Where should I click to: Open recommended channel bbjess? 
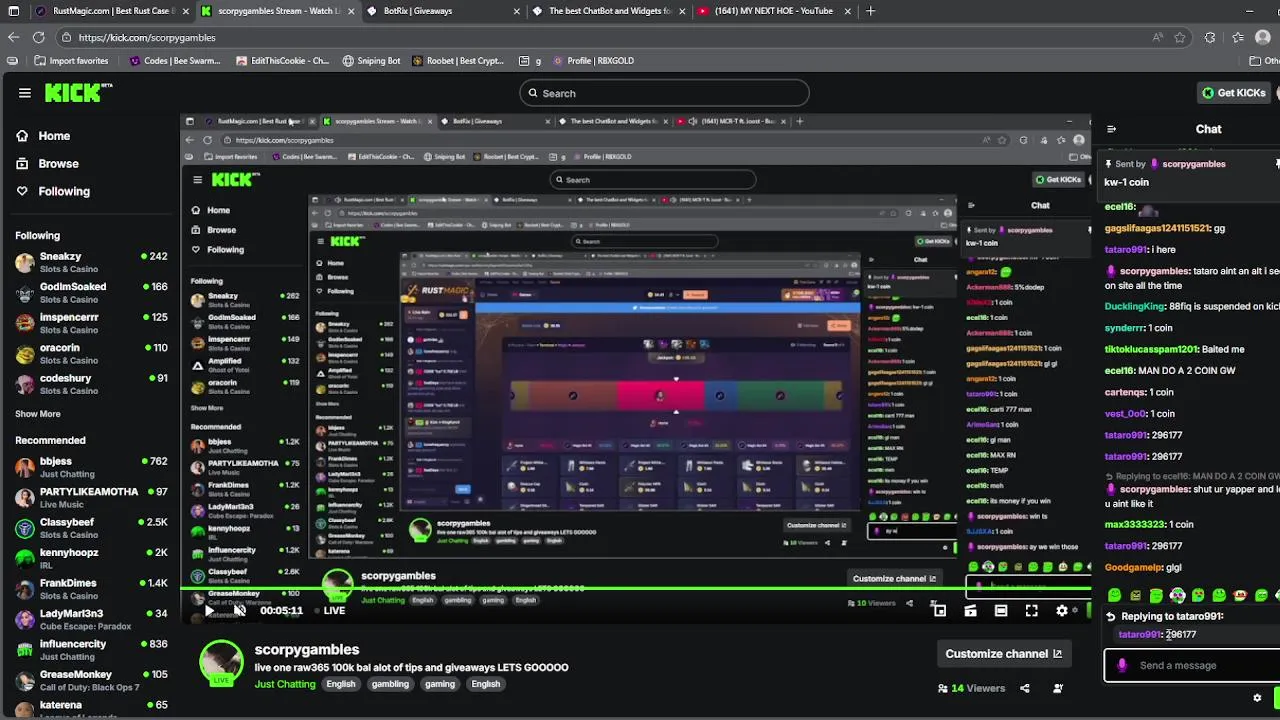tap(90, 467)
